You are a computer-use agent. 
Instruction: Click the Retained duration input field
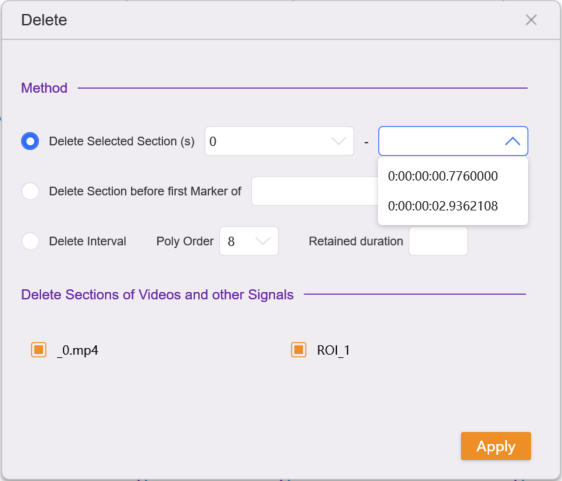point(438,241)
